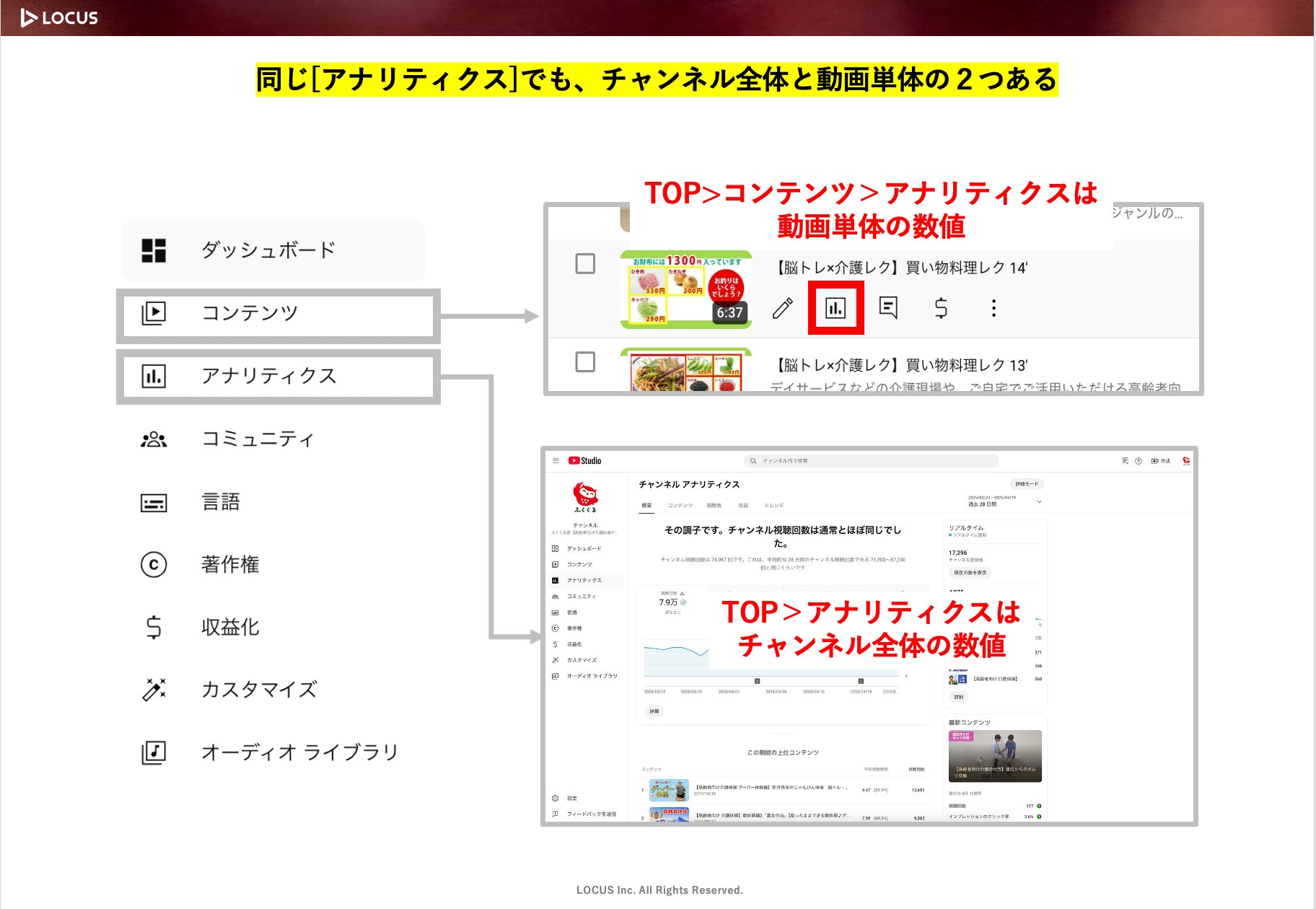The width and height of the screenshot is (1316, 909).
Task: Click the 詳細モード advanced mode button
Action: point(1026,484)
